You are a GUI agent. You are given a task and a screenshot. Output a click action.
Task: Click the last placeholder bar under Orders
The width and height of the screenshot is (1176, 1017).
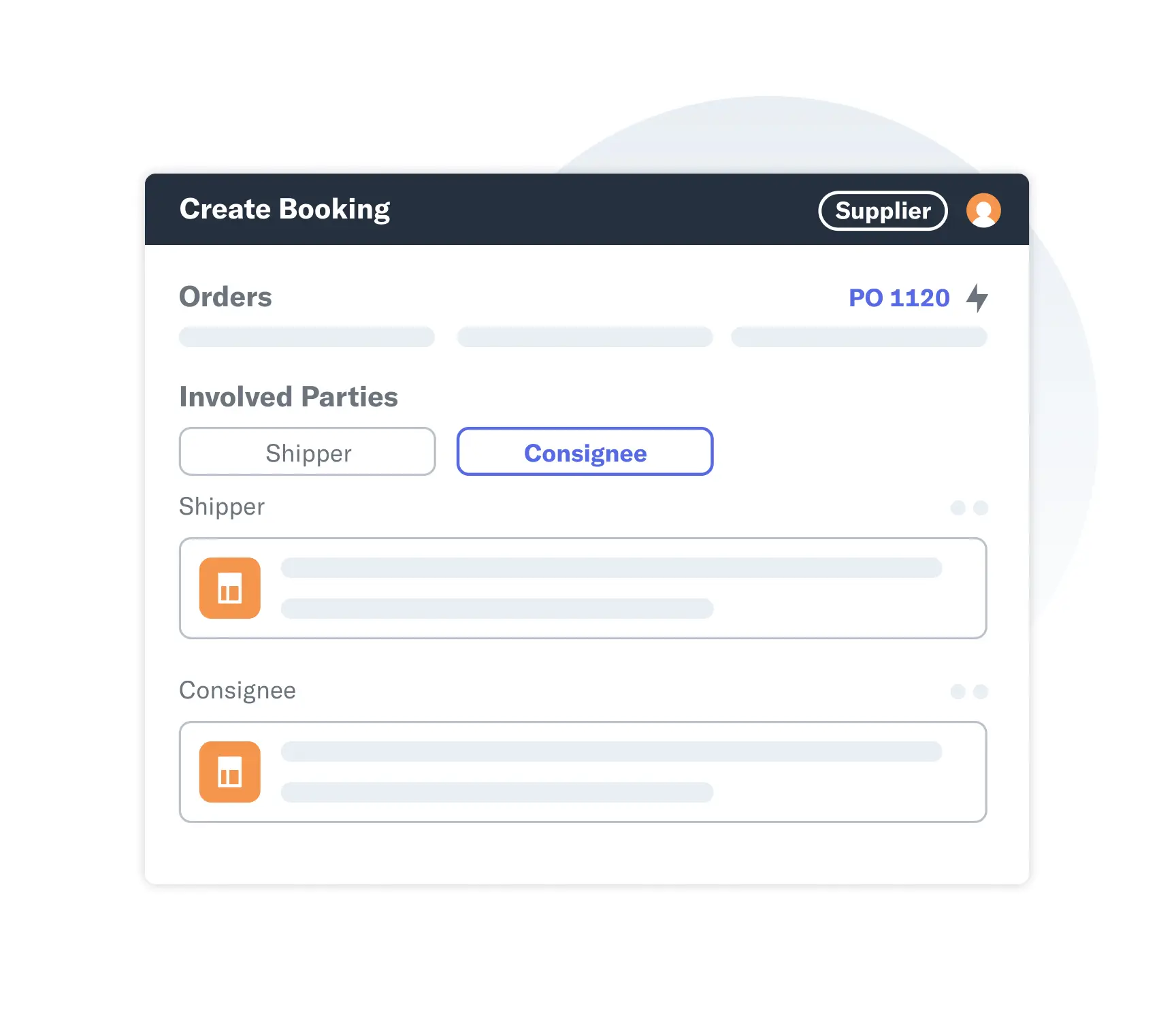(x=859, y=337)
